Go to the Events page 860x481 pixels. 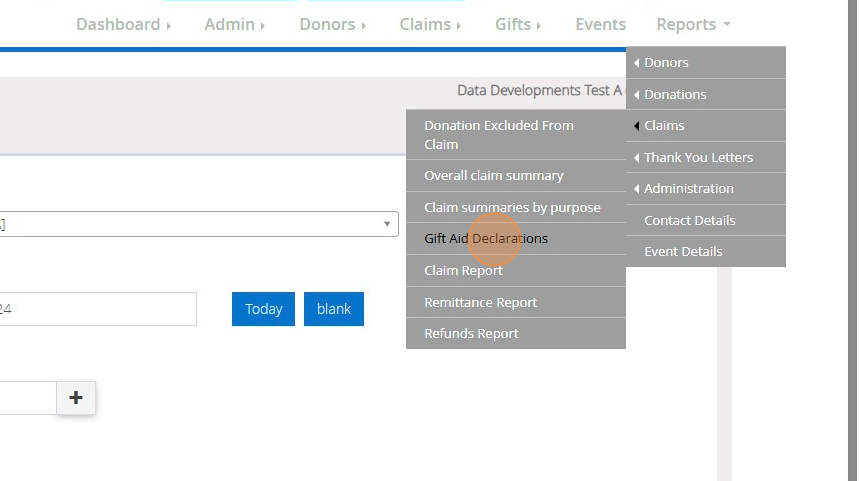pos(600,24)
